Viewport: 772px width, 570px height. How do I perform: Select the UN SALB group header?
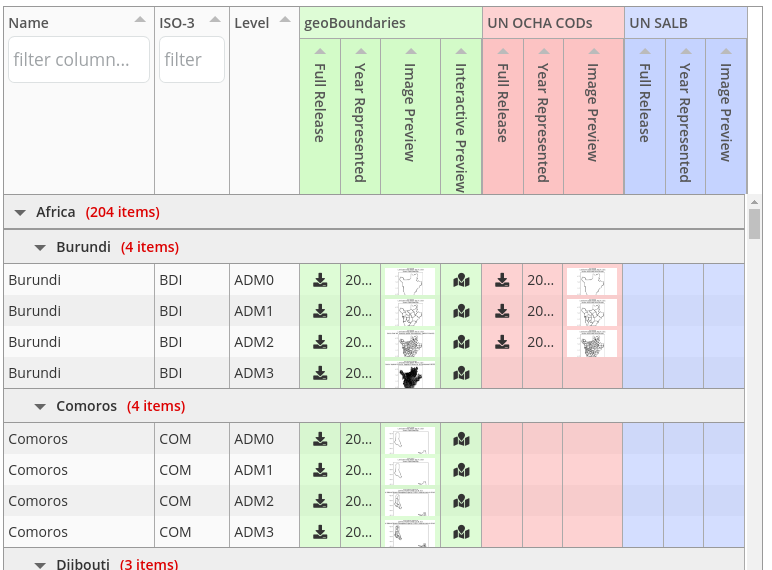pyautogui.click(x=686, y=23)
